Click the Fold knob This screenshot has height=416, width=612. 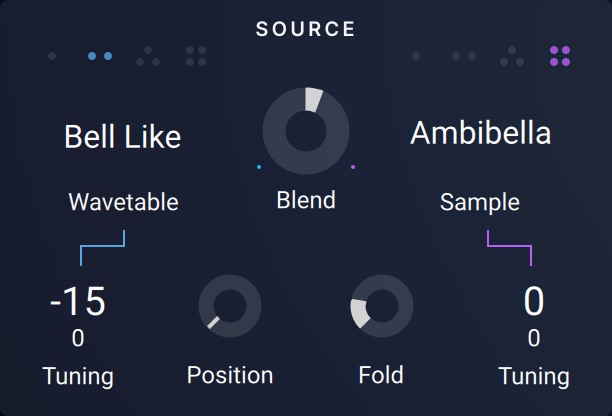(381, 306)
